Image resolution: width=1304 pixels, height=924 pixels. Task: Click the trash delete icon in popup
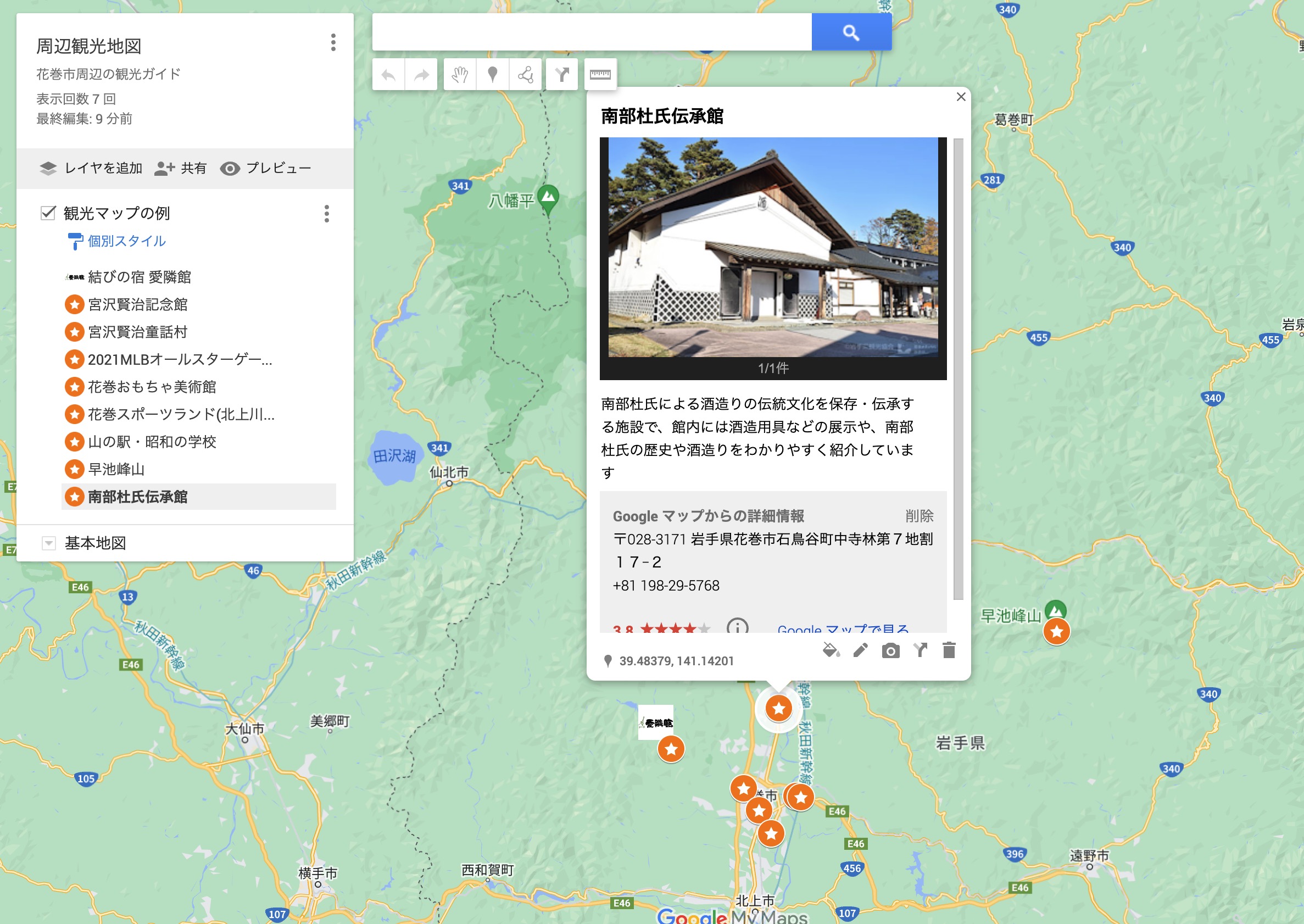click(x=949, y=650)
